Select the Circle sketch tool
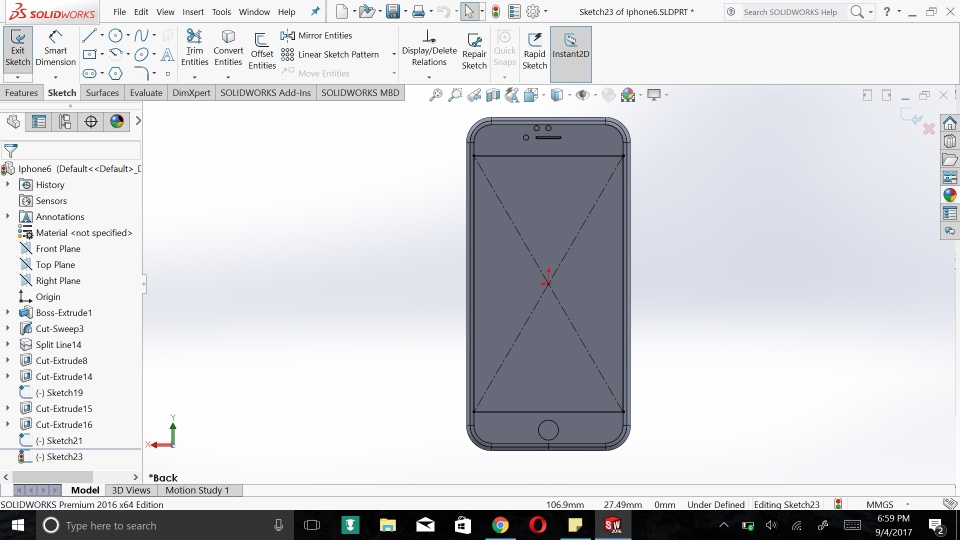The image size is (960, 540). tap(115, 36)
